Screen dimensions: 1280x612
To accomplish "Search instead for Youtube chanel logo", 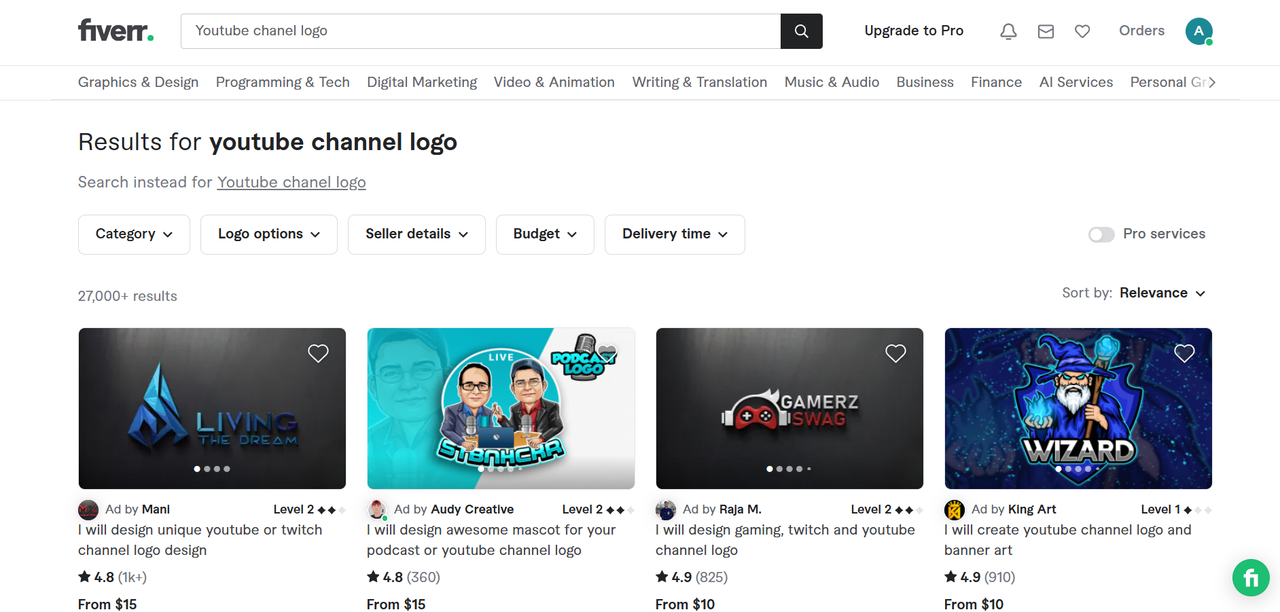I will (291, 182).
